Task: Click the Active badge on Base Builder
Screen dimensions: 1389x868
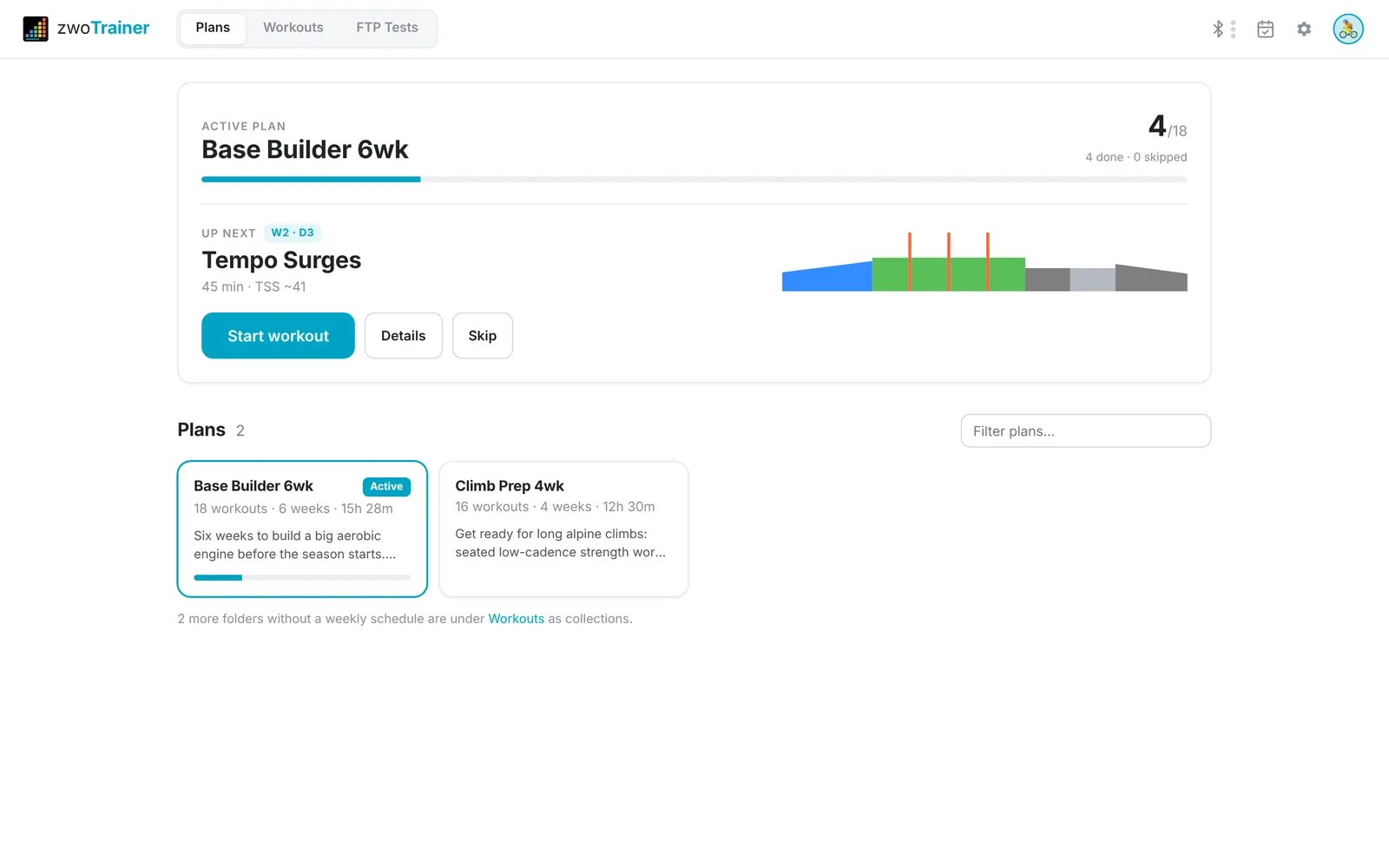Action: tap(386, 487)
